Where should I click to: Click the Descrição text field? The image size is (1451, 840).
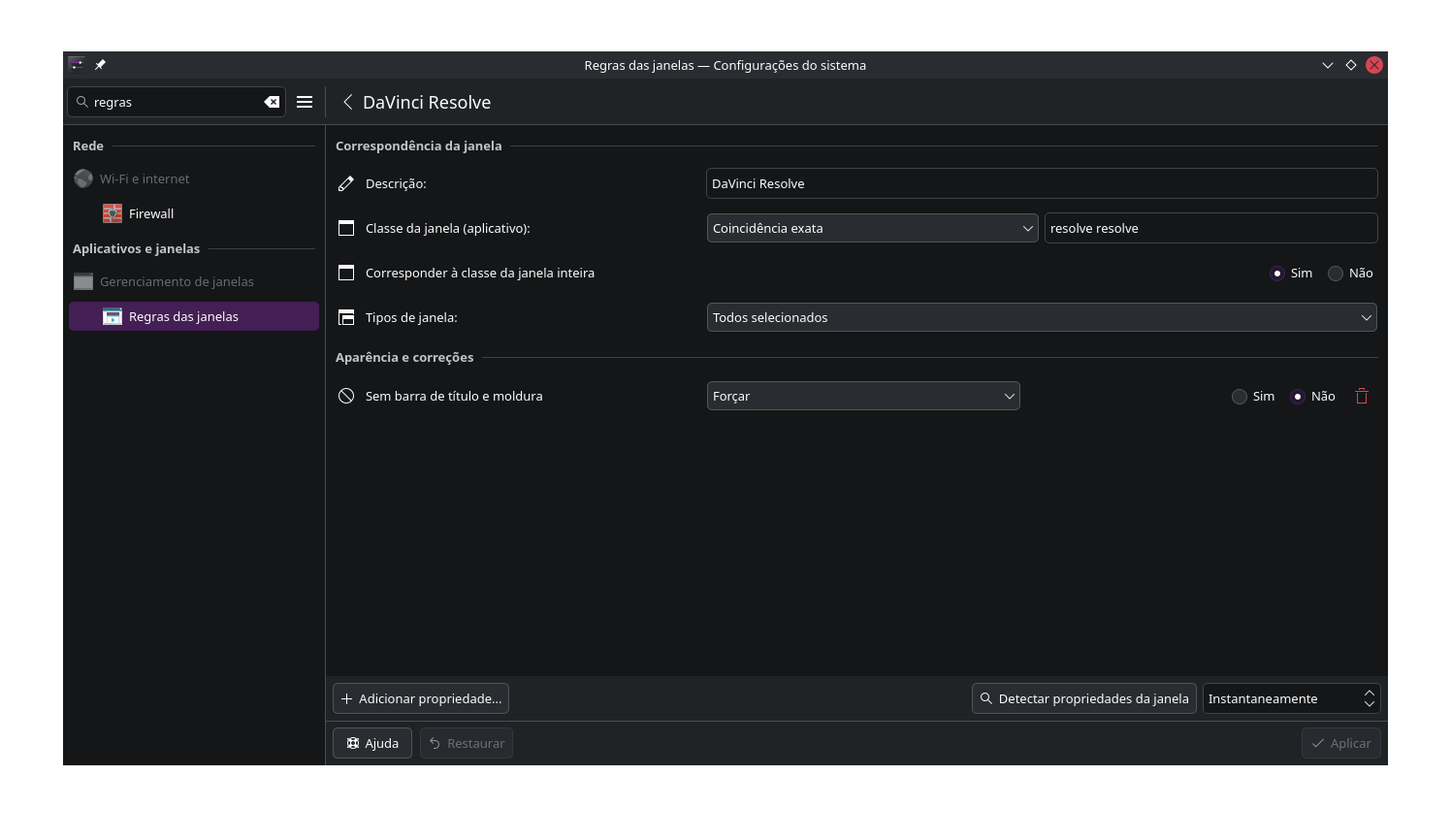tap(1041, 183)
